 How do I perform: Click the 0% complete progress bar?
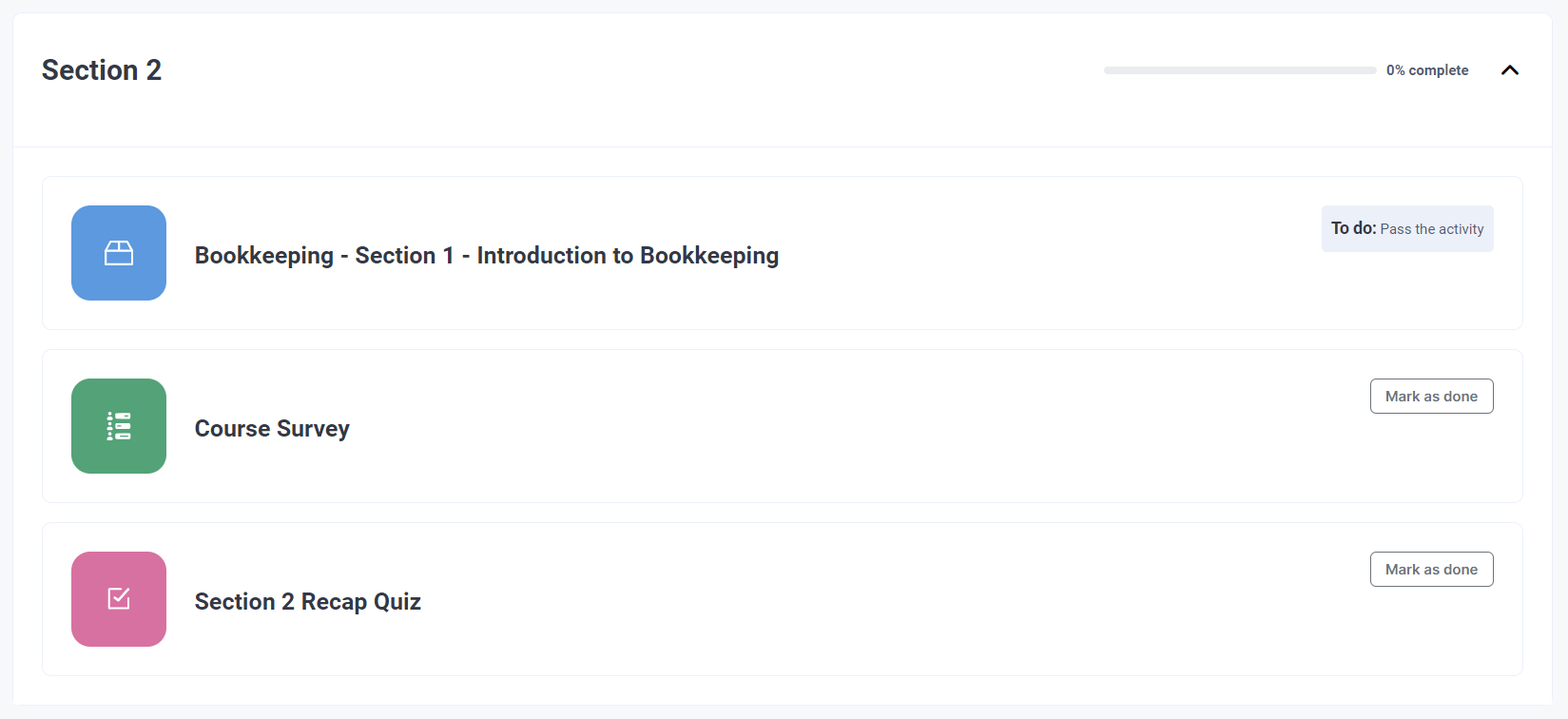[x=1239, y=69]
